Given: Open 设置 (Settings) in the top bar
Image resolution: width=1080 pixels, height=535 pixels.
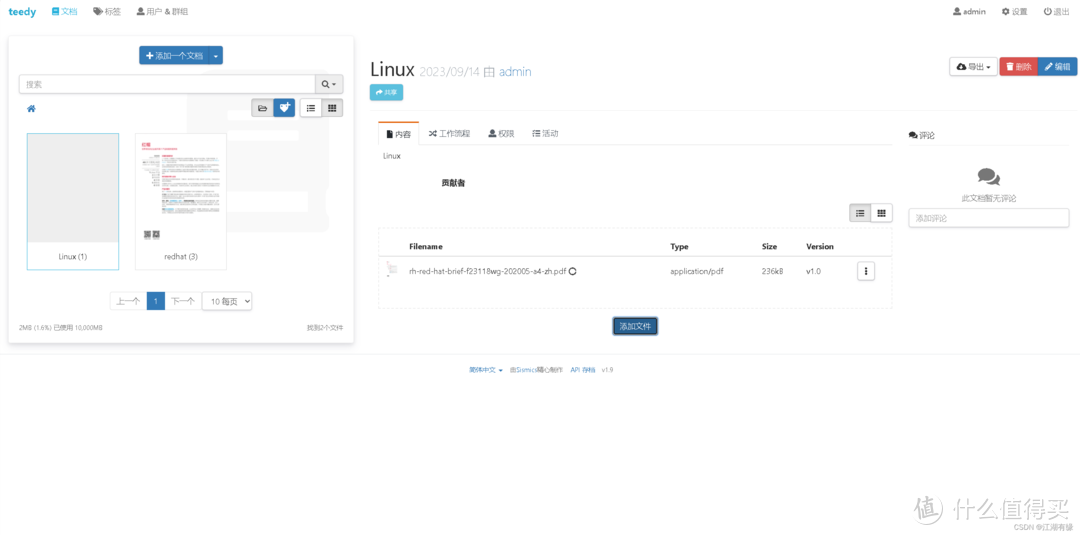Looking at the screenshot, I should [x=1014, y=12].
